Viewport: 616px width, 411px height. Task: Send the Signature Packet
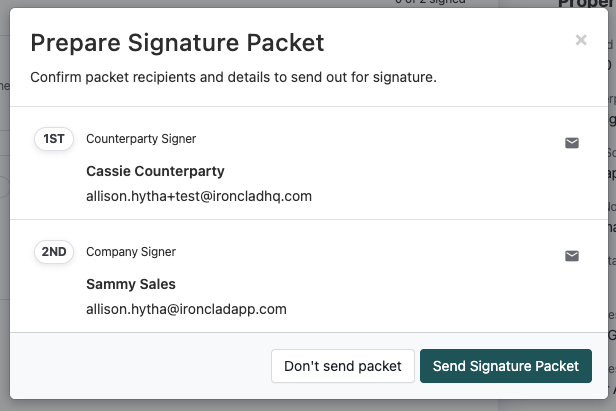[x=506, y=366]
